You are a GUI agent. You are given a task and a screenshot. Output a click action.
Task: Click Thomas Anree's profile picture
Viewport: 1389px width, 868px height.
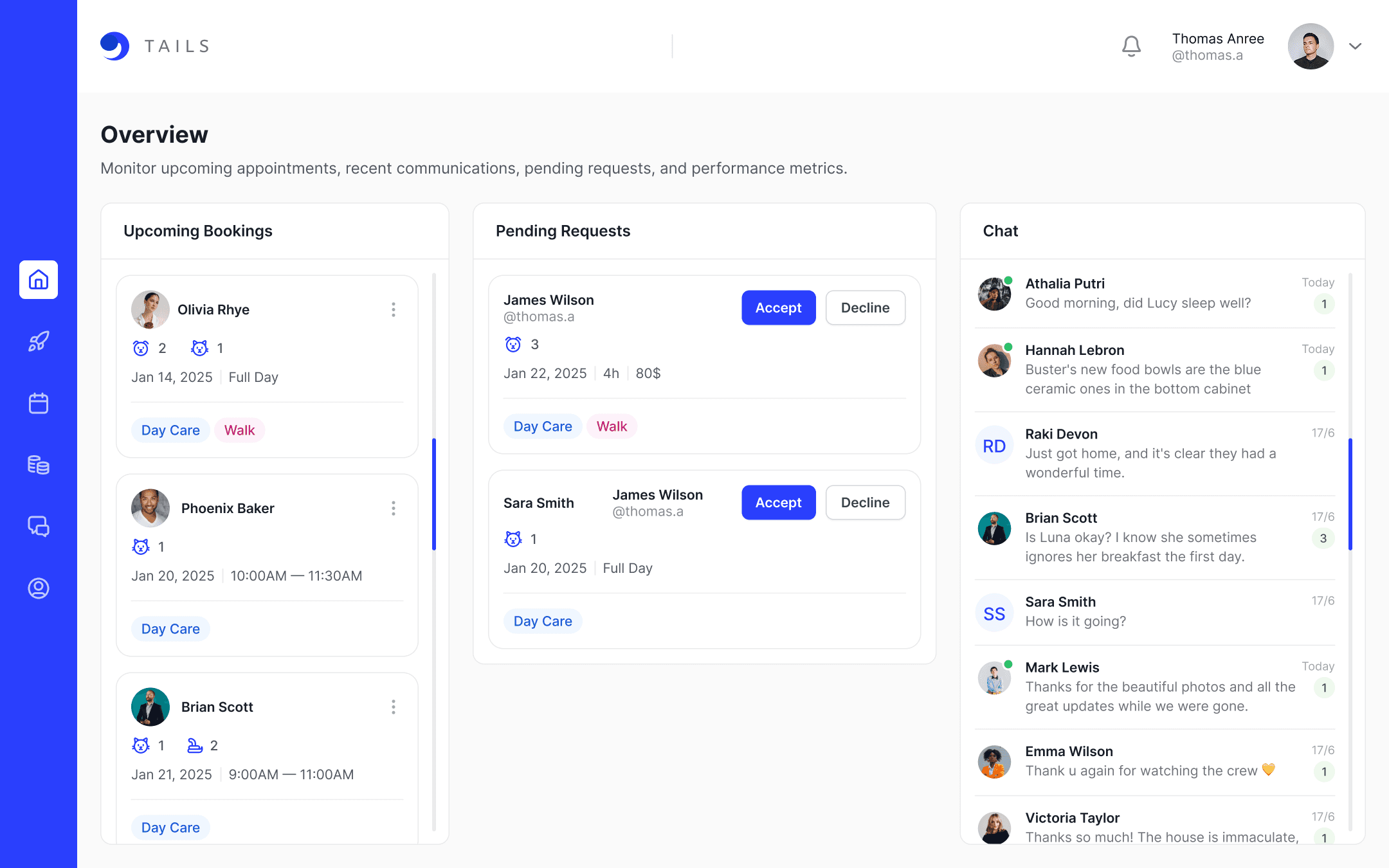1311,46
